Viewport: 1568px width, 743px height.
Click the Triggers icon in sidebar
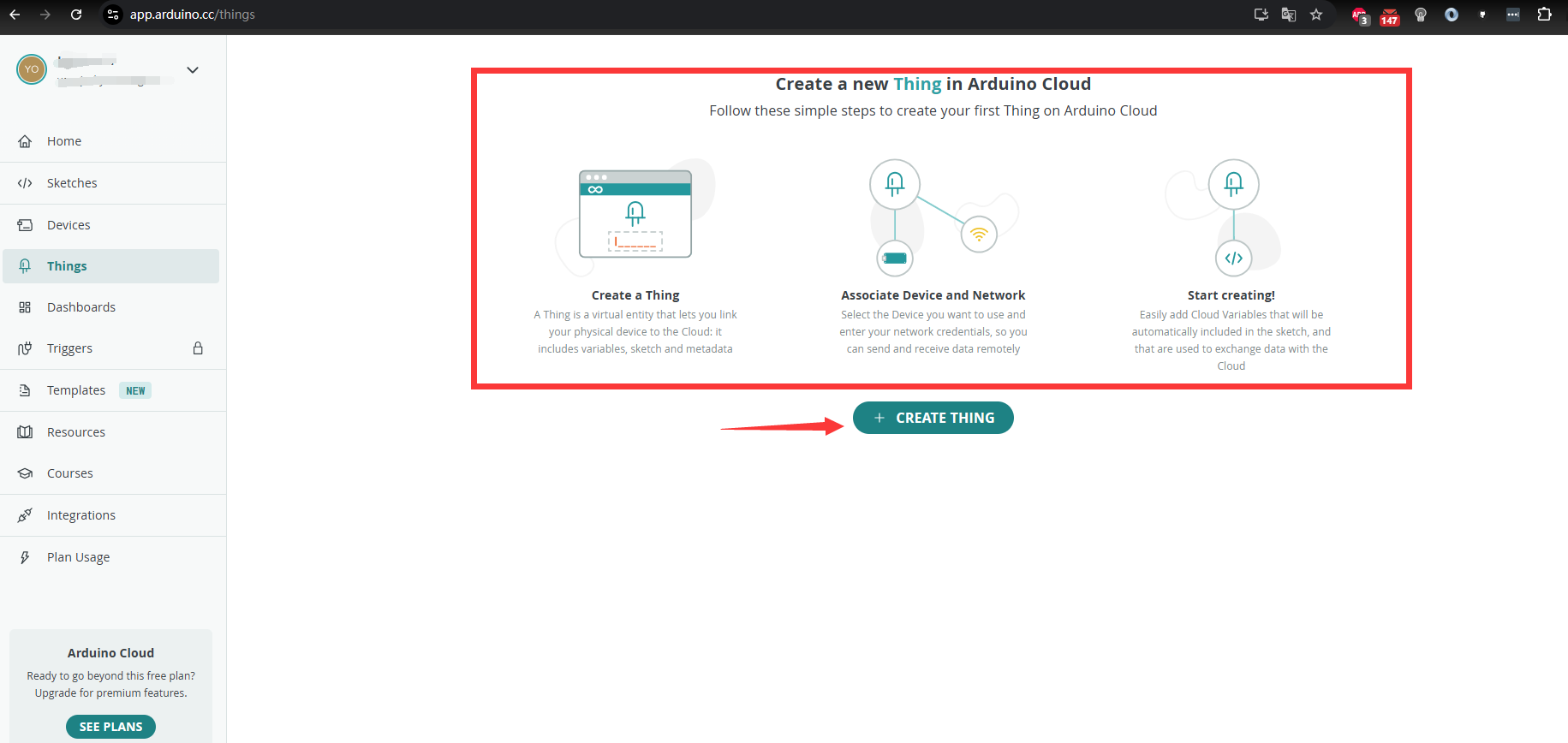(25, 348)
